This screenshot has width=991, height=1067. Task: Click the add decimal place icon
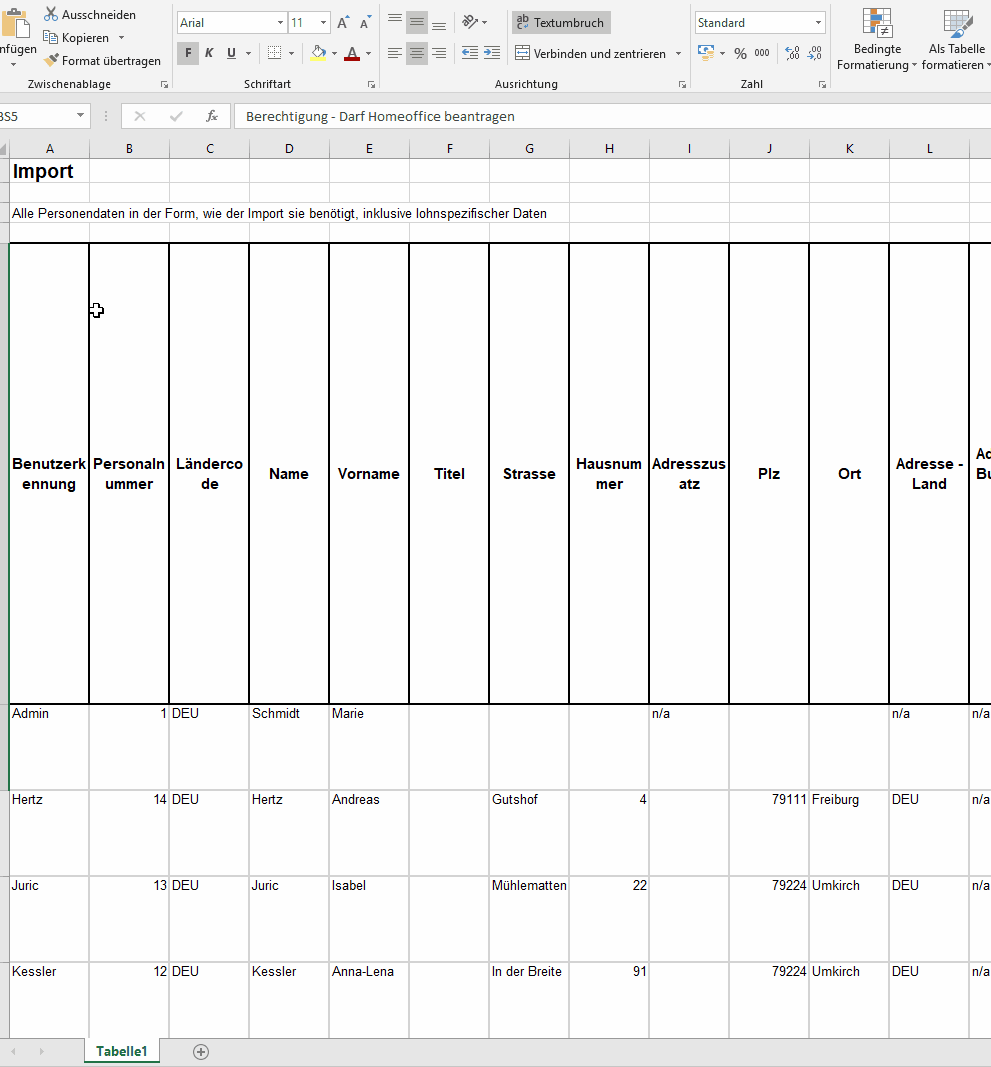[793, 53]
